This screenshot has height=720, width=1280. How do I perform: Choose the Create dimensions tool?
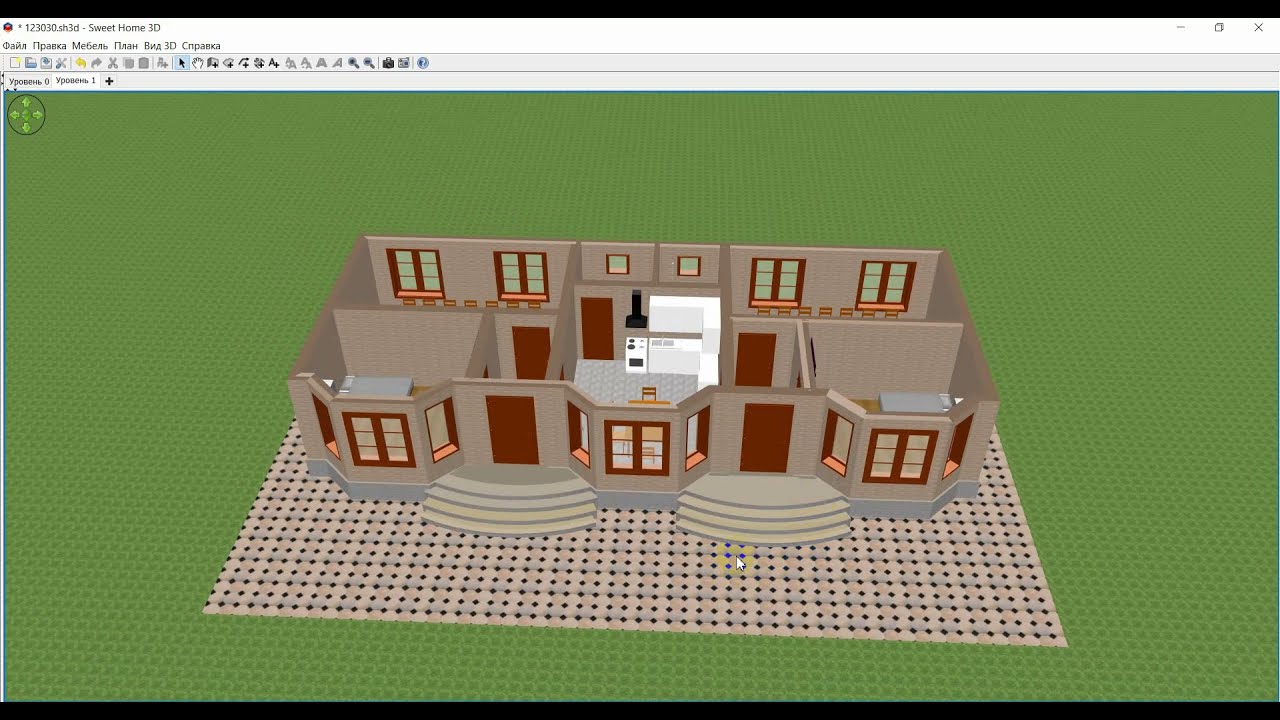(258, 63)
